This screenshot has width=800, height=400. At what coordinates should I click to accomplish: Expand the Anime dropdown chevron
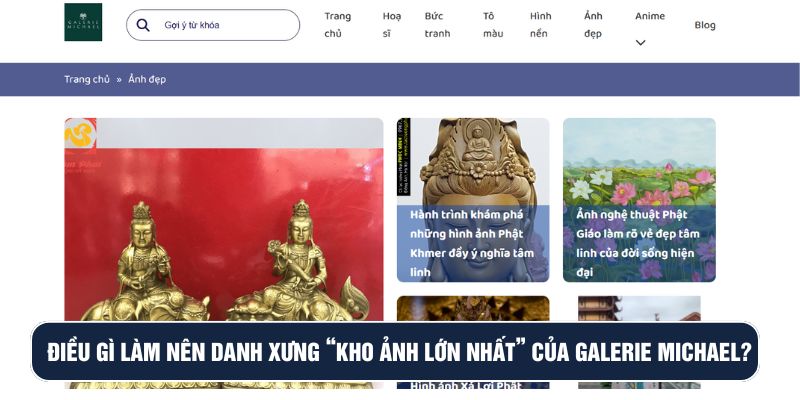(x=640, y=43)
